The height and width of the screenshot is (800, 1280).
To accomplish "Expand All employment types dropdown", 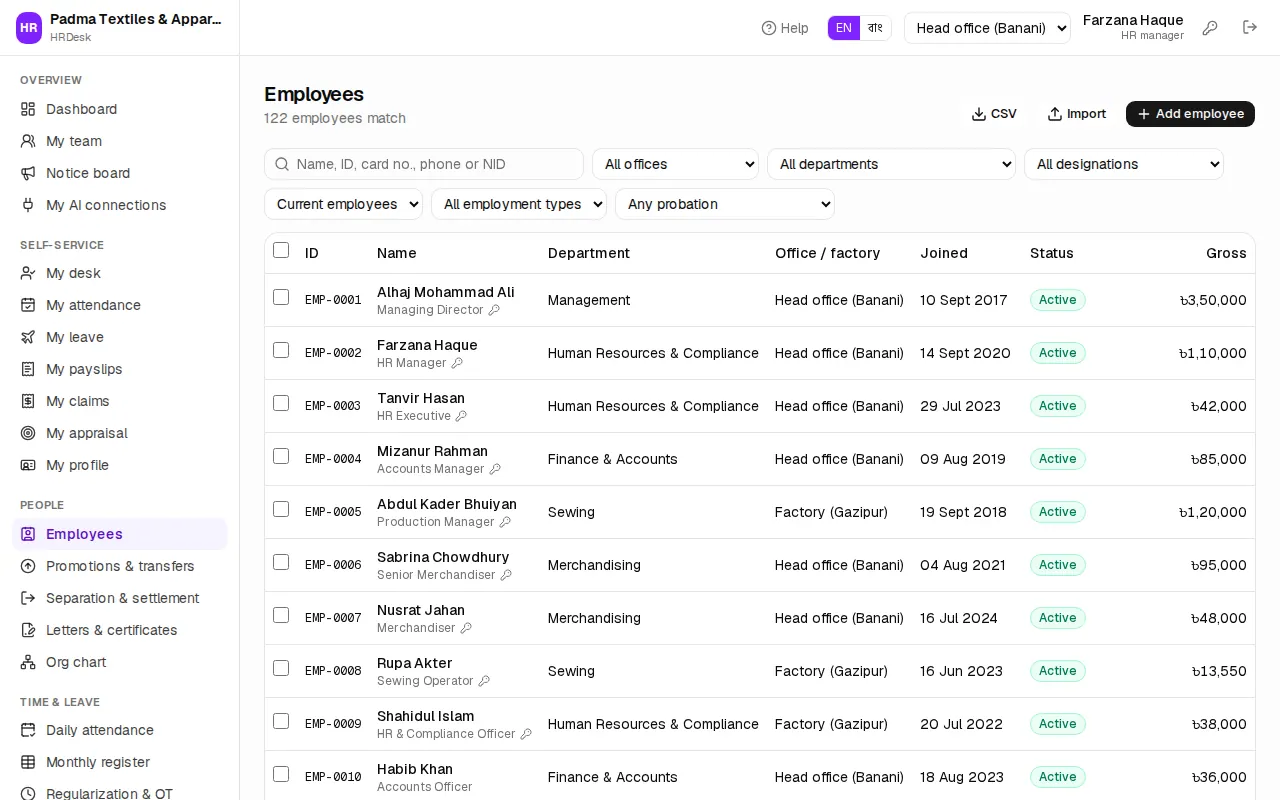I will point(519,204).
